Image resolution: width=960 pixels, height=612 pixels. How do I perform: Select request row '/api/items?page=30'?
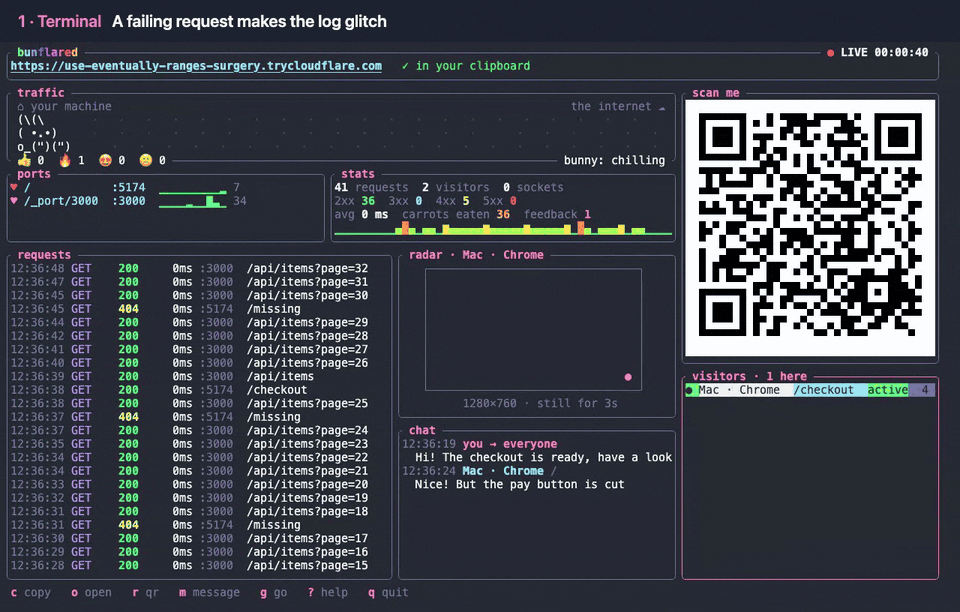click(x=190, y=295)
